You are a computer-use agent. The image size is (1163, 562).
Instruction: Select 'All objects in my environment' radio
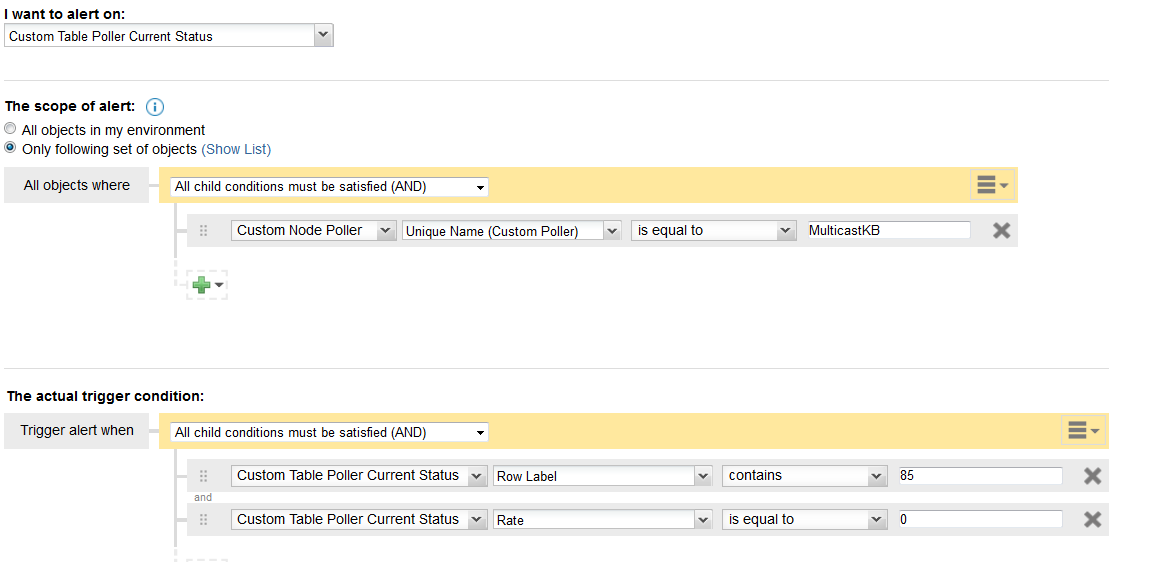point(10,129)
